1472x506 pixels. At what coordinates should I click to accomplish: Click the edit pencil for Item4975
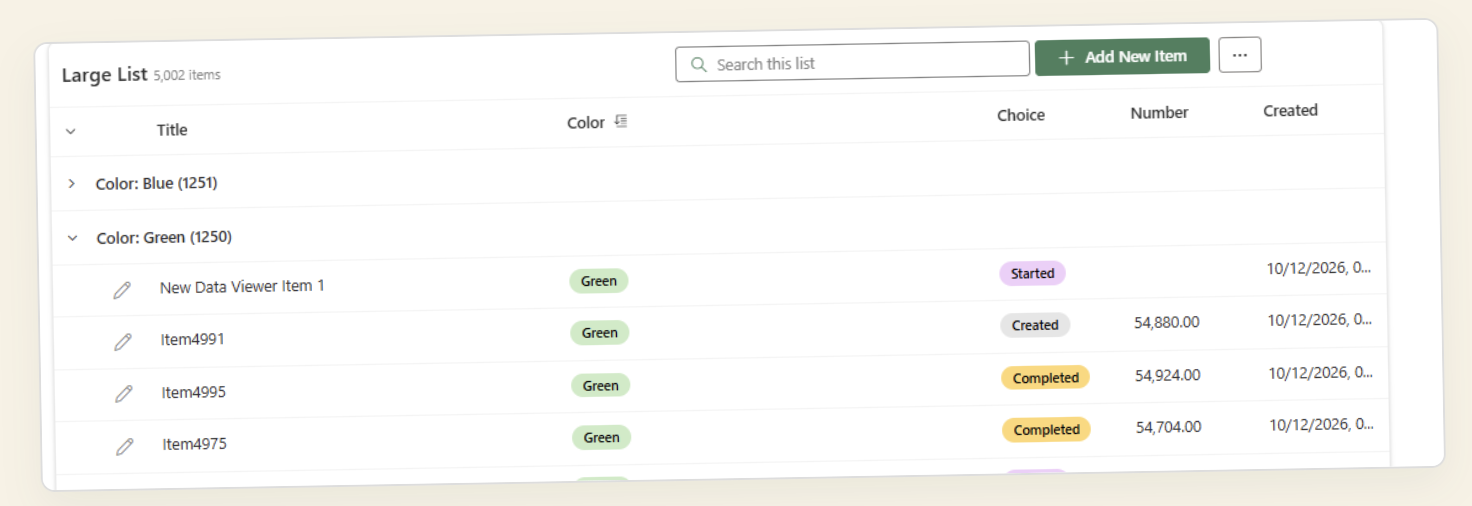coord(125,446)
